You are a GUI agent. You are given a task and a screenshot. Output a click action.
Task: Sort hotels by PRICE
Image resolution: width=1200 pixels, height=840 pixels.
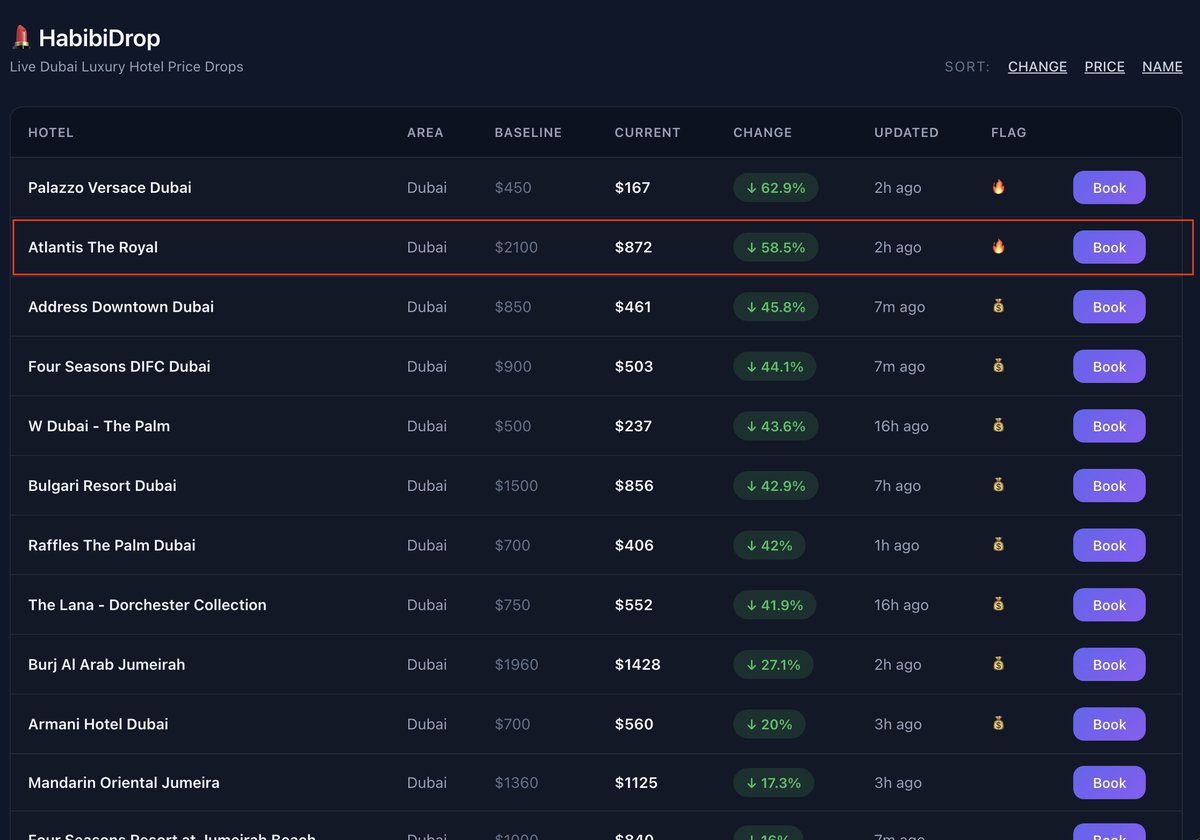[x=1104, y=67]
